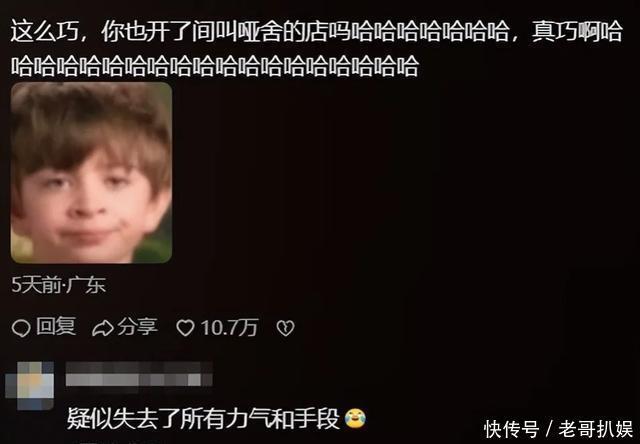The width and height of the screenshot is (640, 444).
Task: Click the 广东 location label
Action: [85, 285]
